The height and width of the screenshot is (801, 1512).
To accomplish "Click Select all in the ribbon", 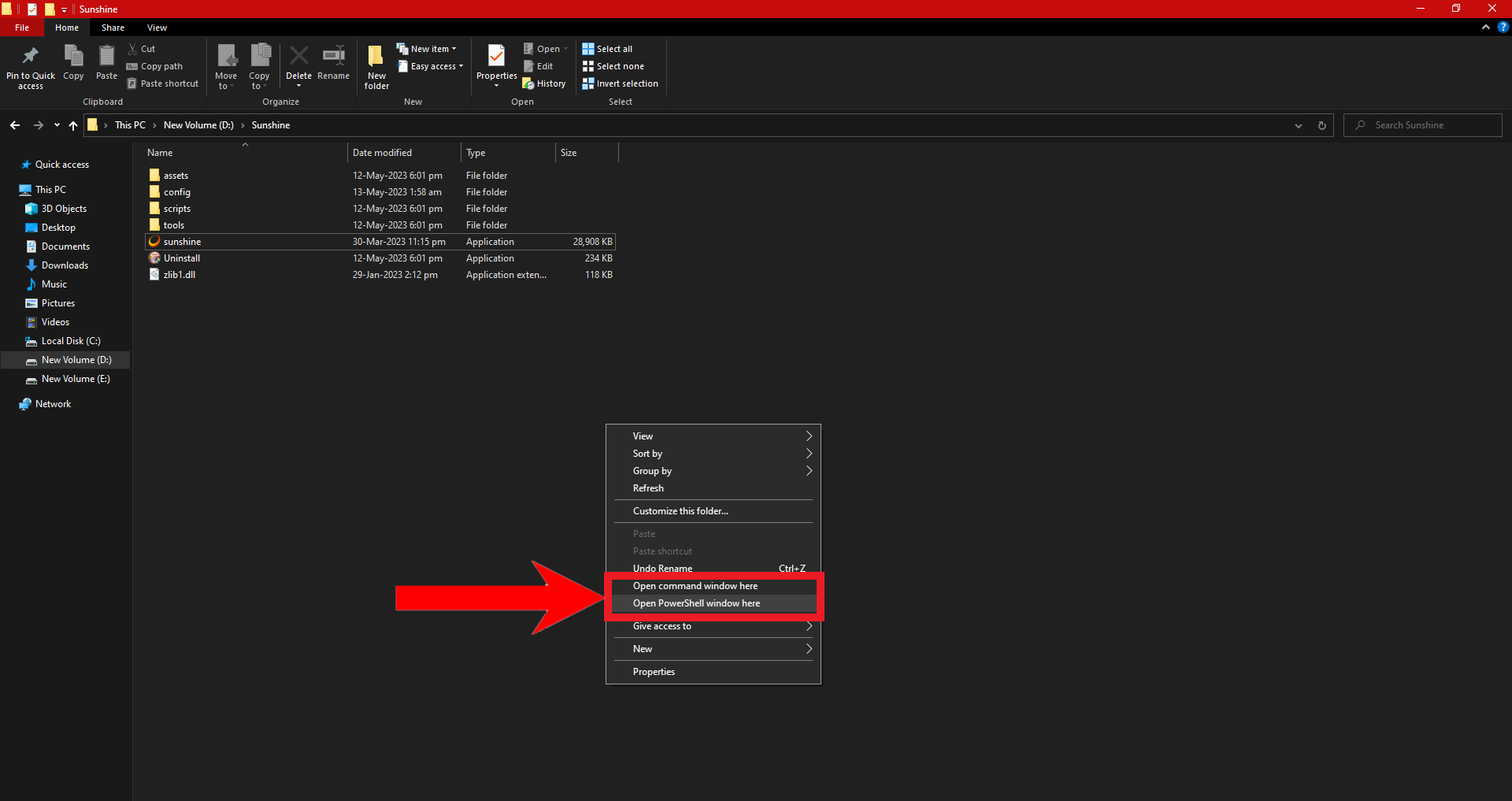I will tap(607, 49).
